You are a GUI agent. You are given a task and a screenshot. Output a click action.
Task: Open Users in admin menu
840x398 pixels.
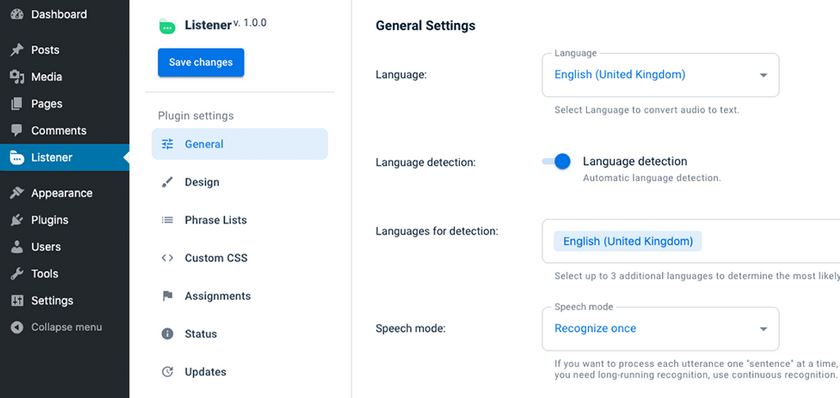[64, 247]
